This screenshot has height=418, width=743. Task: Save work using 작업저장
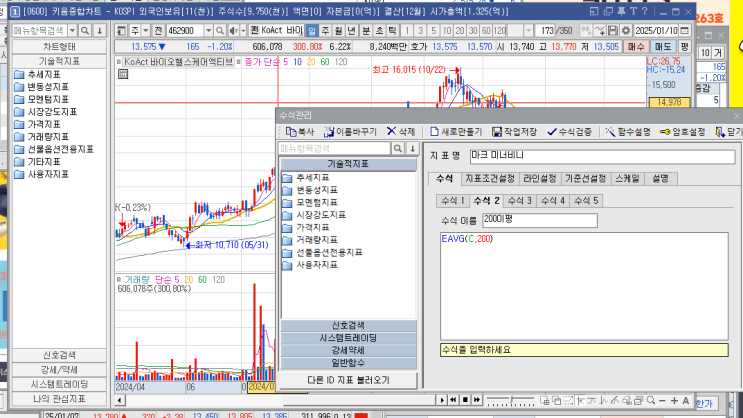click(x=514, y=132)
